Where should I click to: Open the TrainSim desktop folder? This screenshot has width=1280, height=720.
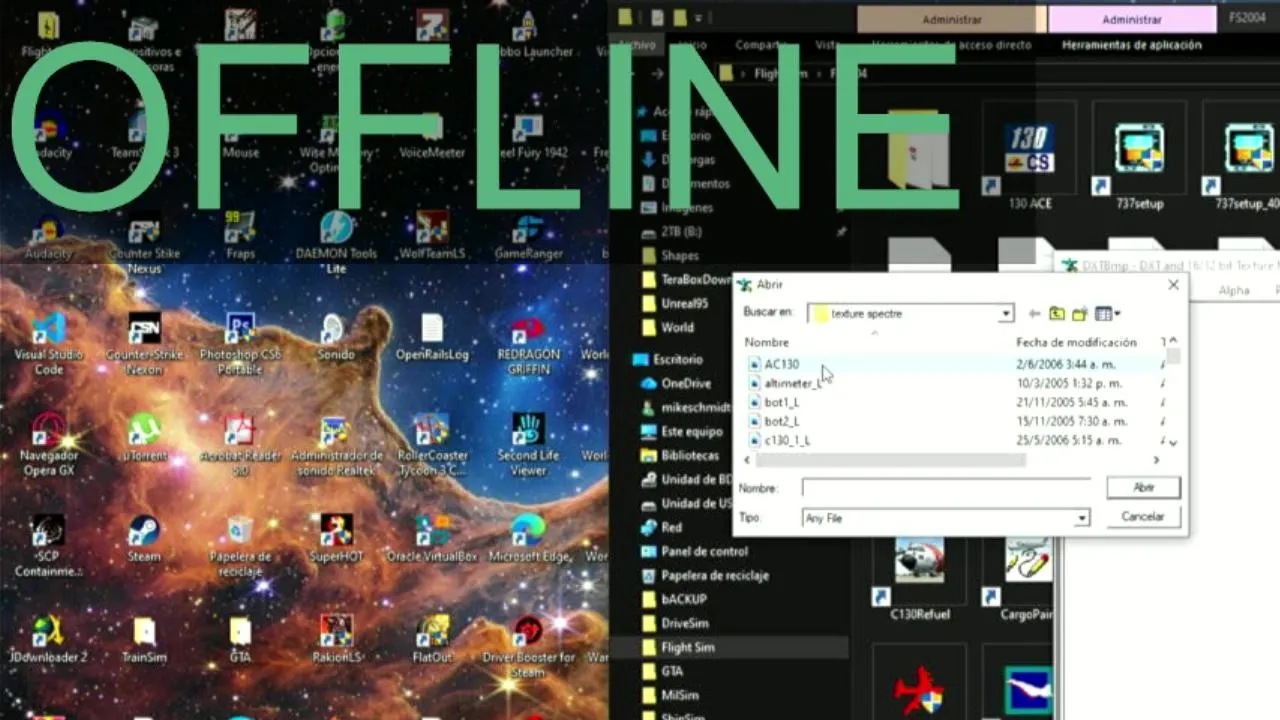point(144,638)
